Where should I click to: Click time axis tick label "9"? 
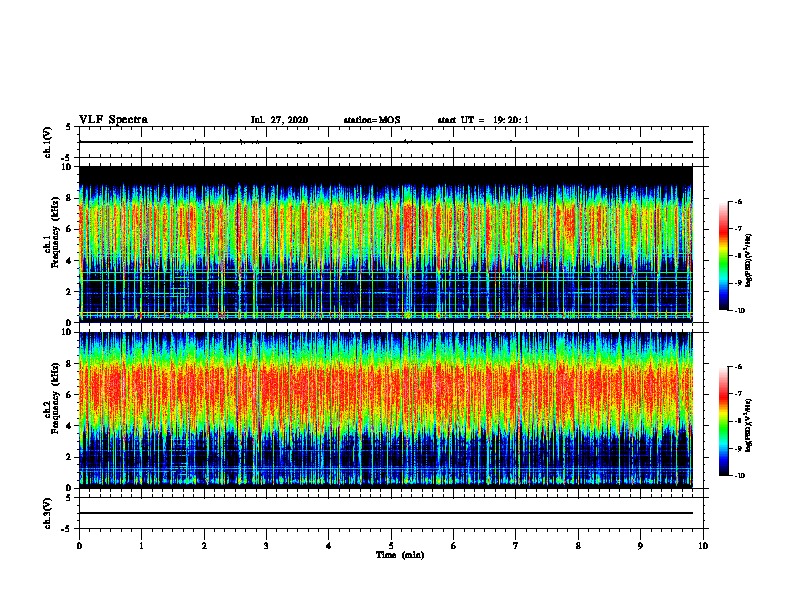point(640,546)
